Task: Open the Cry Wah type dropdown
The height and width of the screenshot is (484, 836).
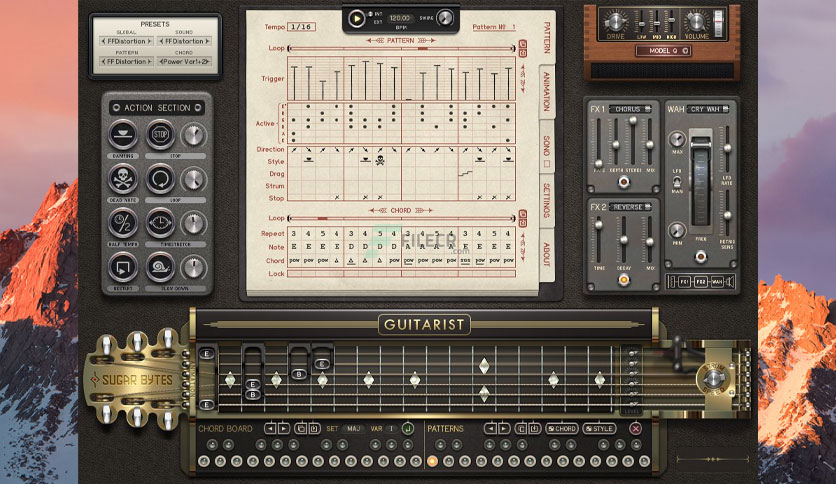Action: (708, 109)
